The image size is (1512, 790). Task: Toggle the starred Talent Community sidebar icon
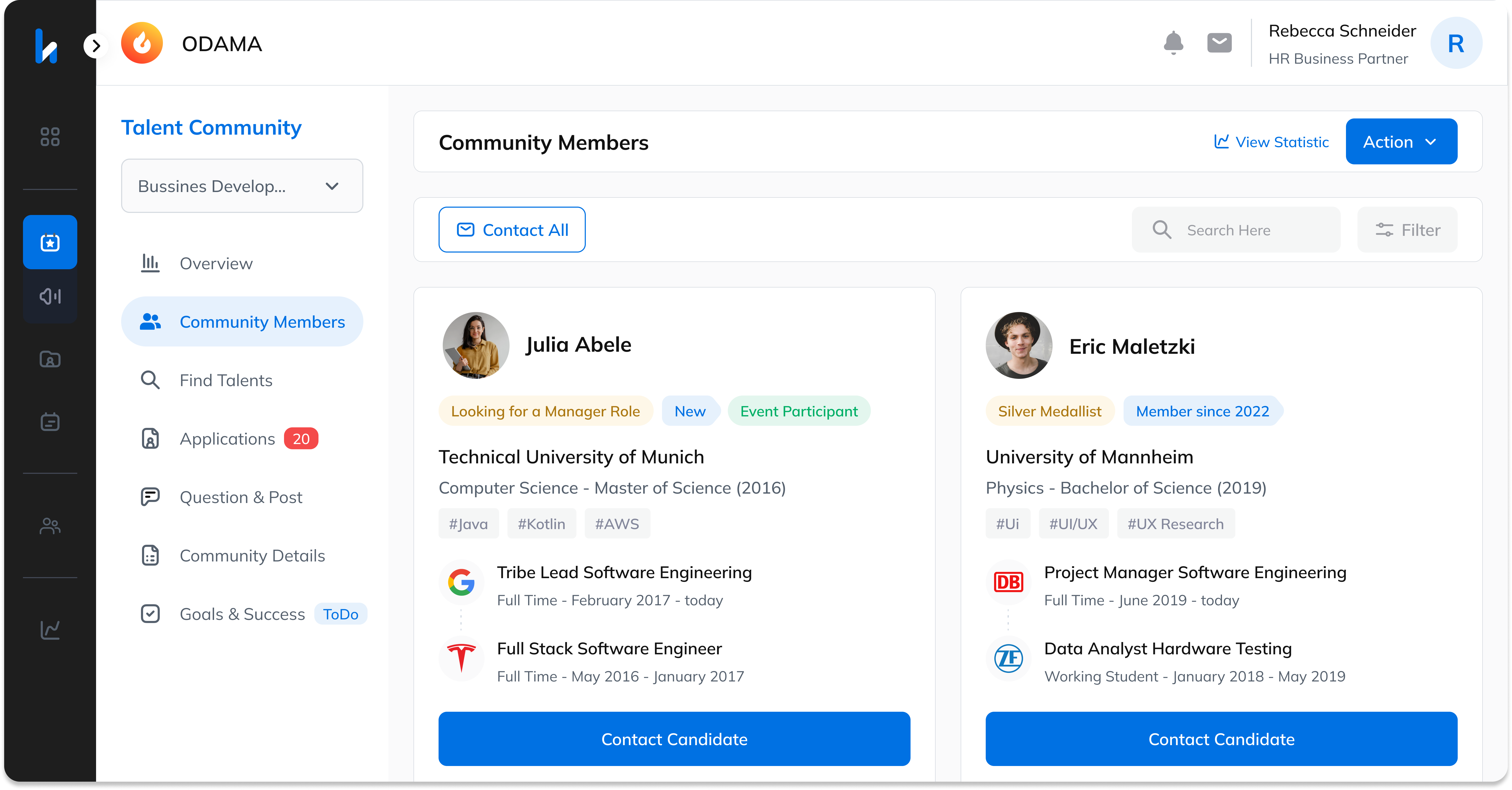tap(50, 242)
